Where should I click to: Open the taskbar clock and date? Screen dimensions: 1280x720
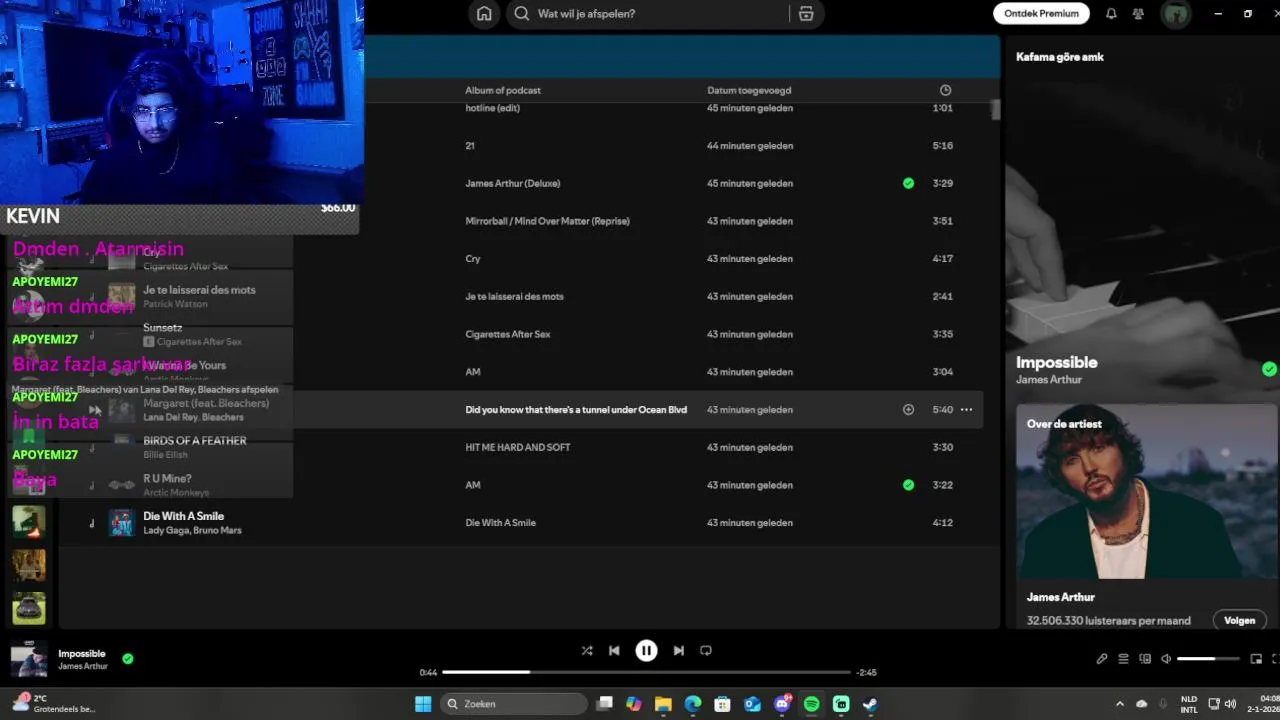(1269, 704)
